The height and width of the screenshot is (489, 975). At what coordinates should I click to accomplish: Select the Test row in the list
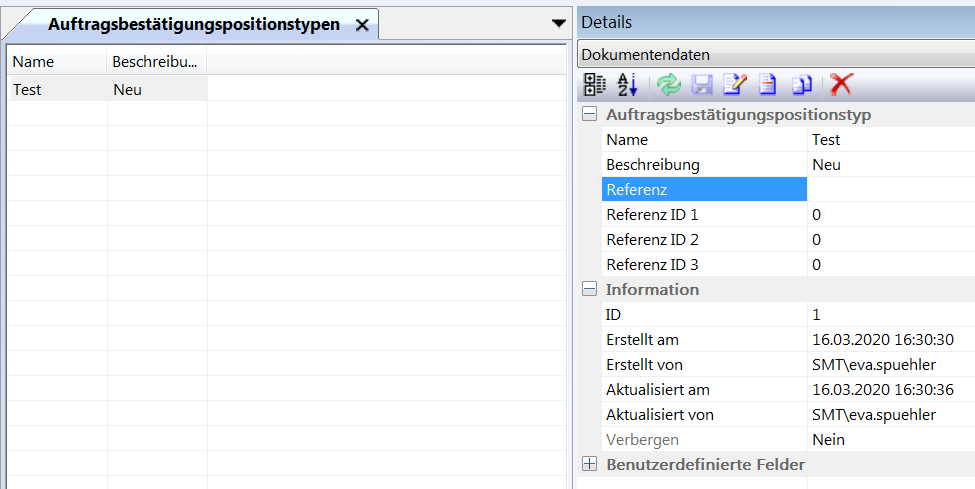57,90
